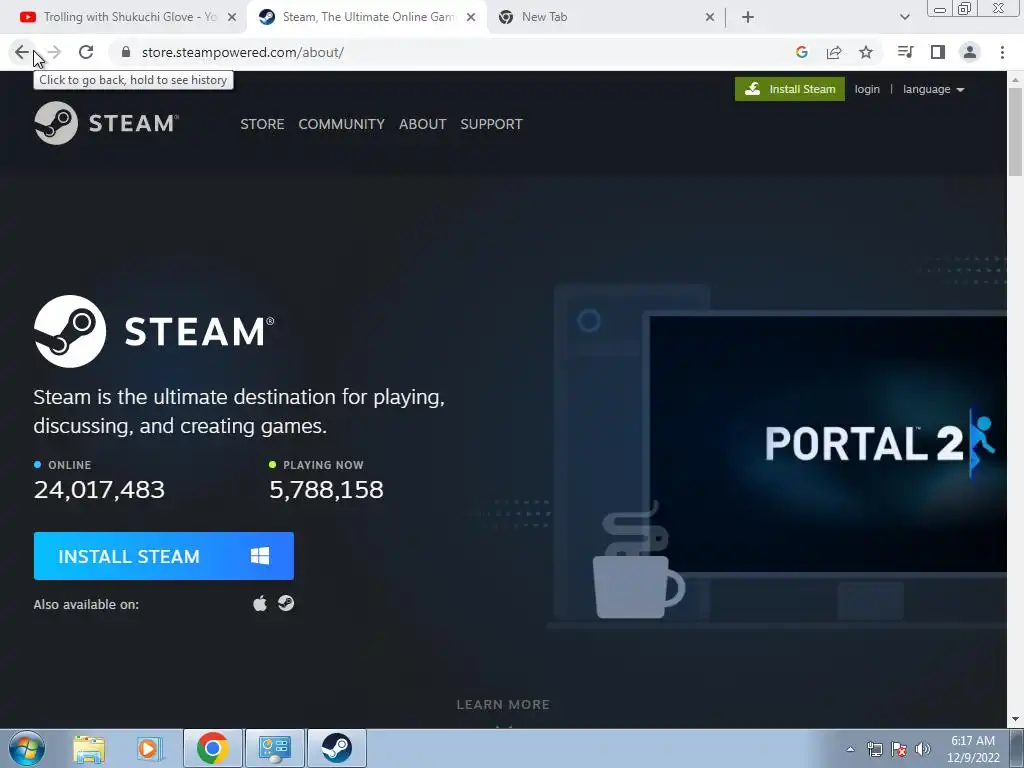
Task: Click the Google icon in address bar
Action: tap(802, 52)
